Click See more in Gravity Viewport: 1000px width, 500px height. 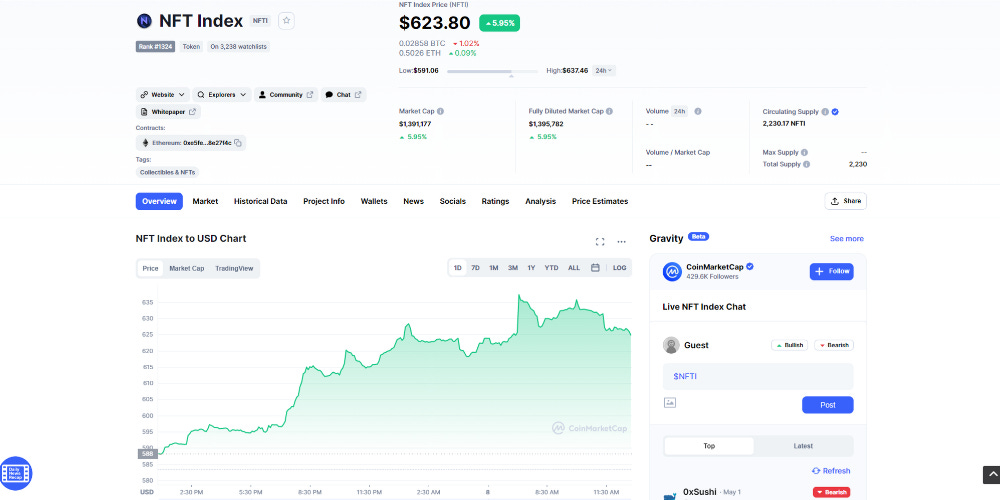point(847,239)
